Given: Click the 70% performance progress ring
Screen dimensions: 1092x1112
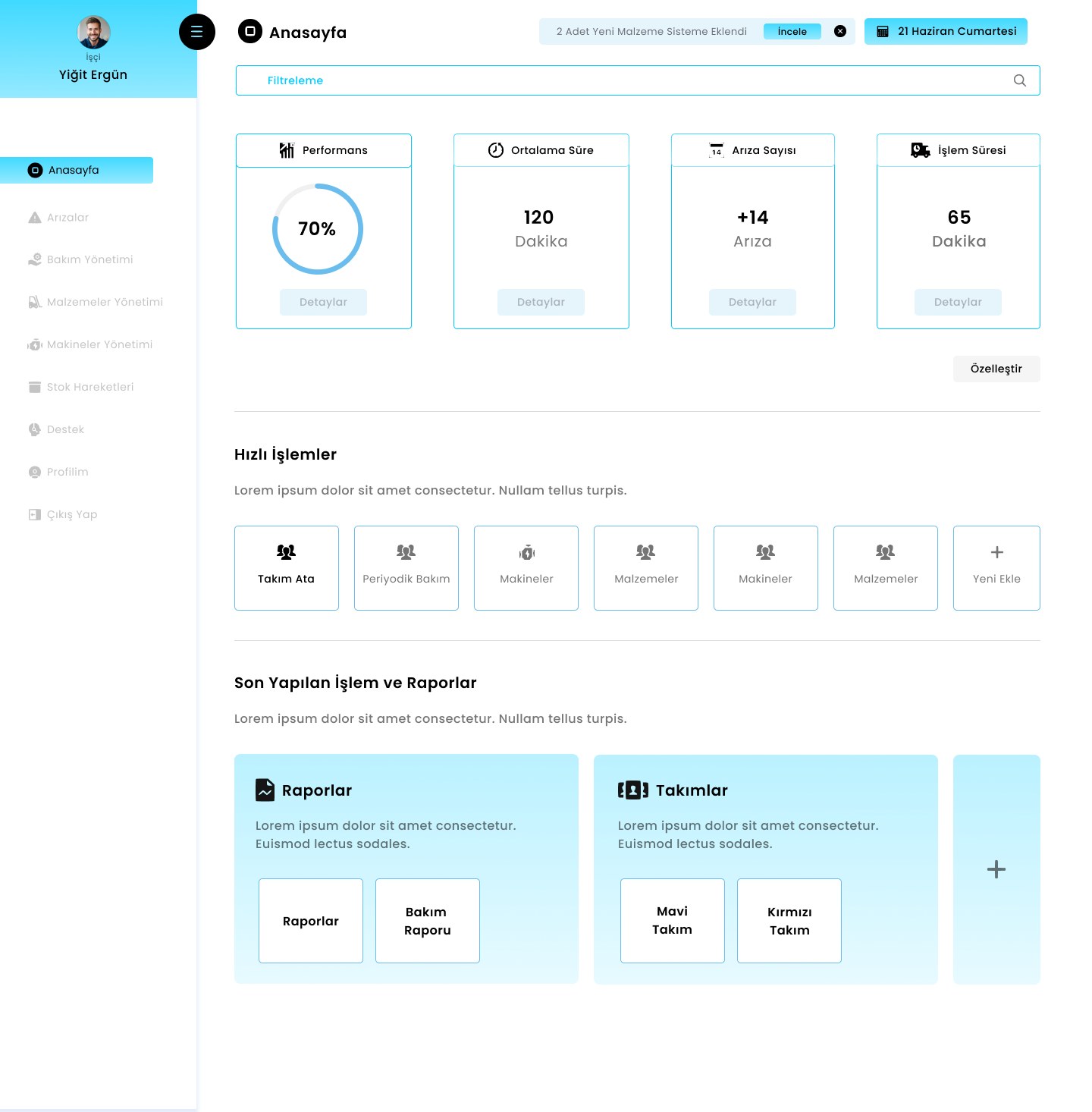Looking at the screenshot, I should [x=318, y=228].
